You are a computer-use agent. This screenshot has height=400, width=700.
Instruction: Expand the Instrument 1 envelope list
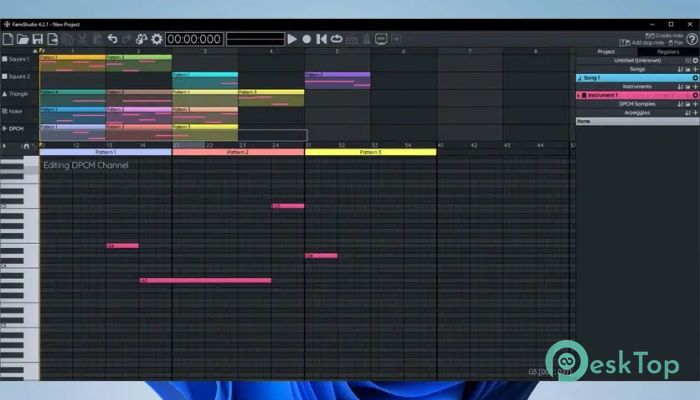click(x=579, y=95)
